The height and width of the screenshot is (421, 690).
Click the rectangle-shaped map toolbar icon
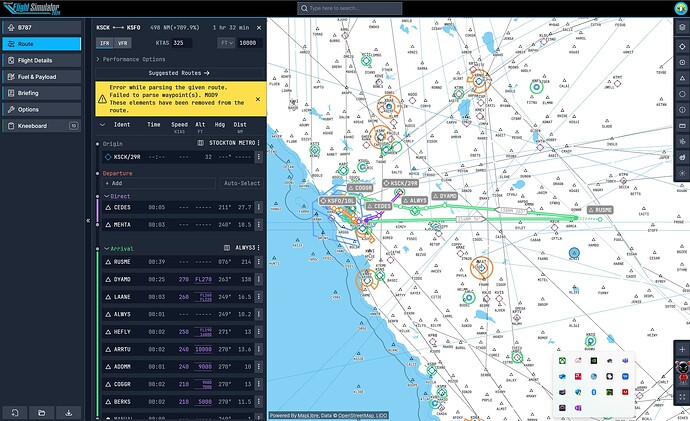(x=682, y=126)
